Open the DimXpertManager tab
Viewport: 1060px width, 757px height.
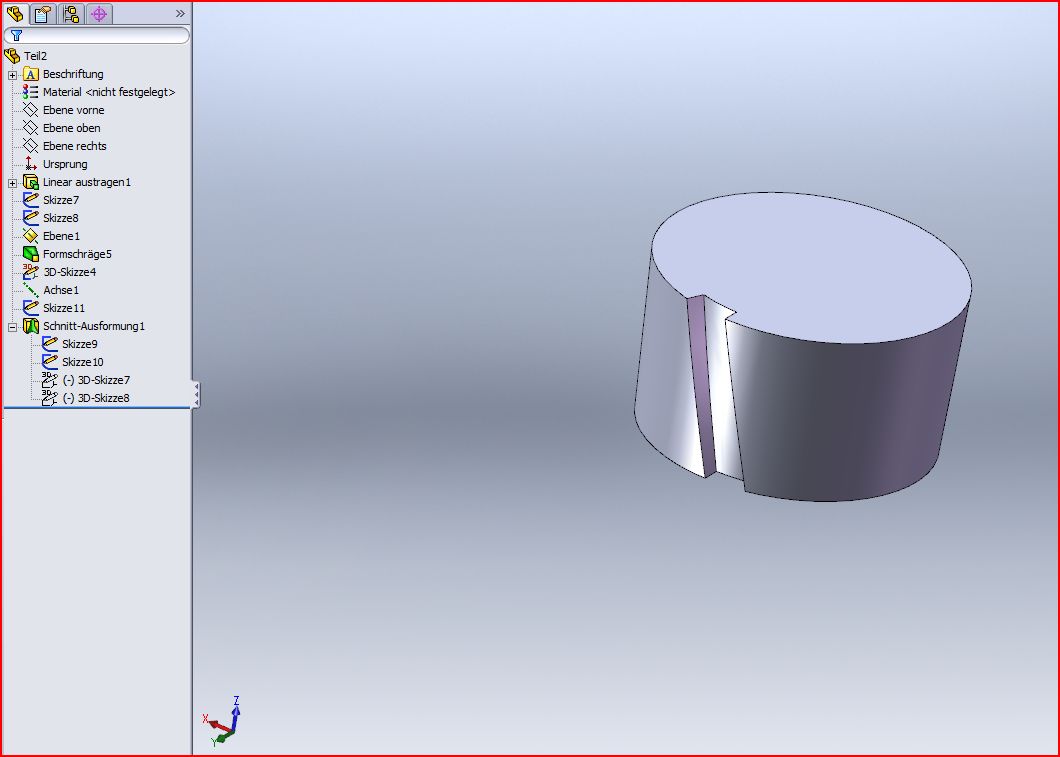coord(99,14)
